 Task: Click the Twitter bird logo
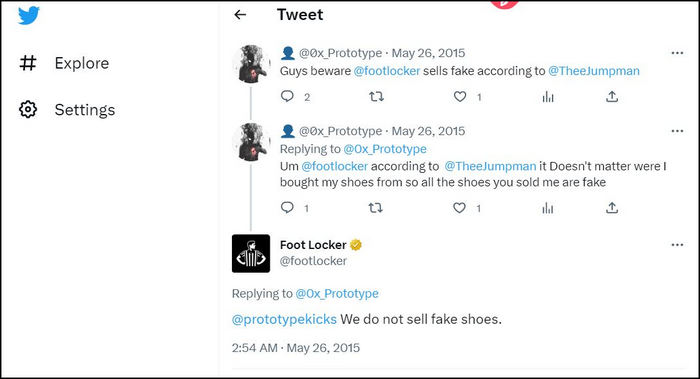(29, 15)
